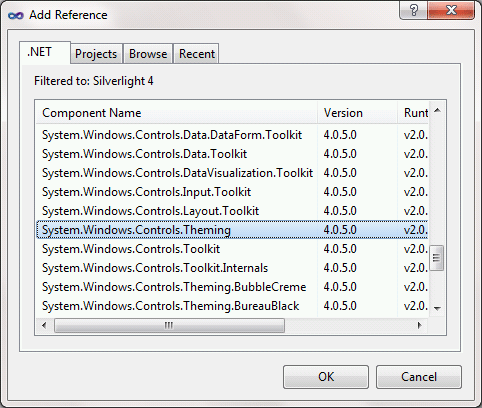Click the horizontal scrollbar left arrow
482x408 pixels.
[x=44, y=325]
